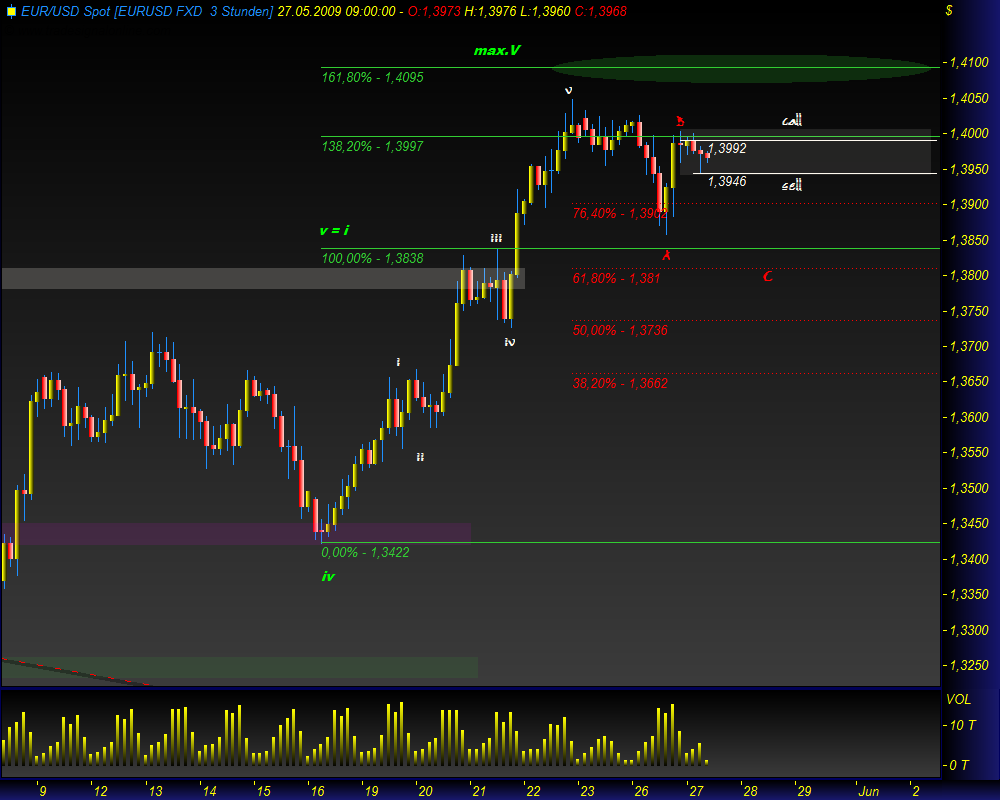Click date 13 on the time axis
This screenshot has width=1000, height=800.
click(x=156, y=791)
